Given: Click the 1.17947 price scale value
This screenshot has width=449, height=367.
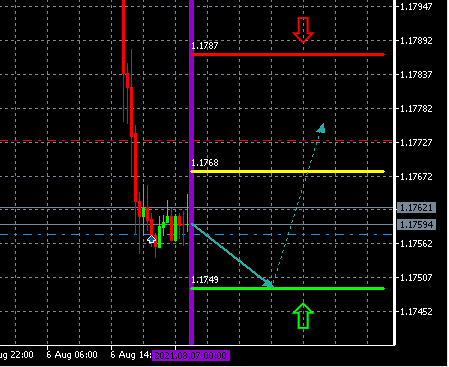Looking at the screenshot, I should coord(416,6).
